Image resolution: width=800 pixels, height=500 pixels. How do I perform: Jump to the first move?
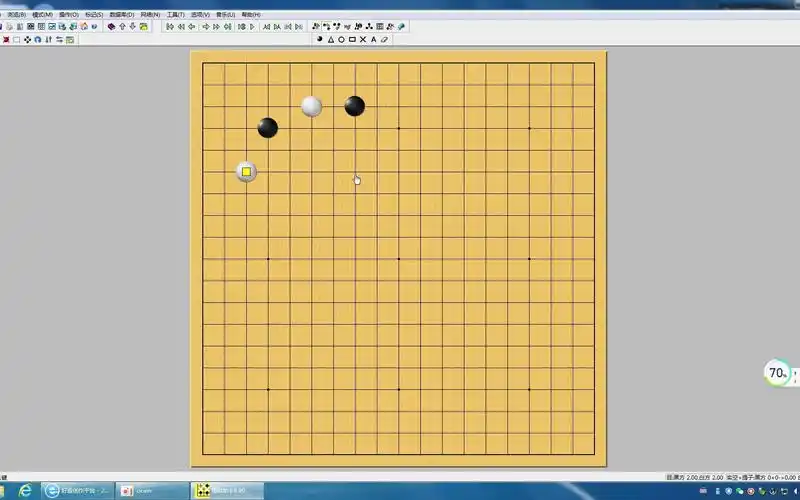coord(170,27)
